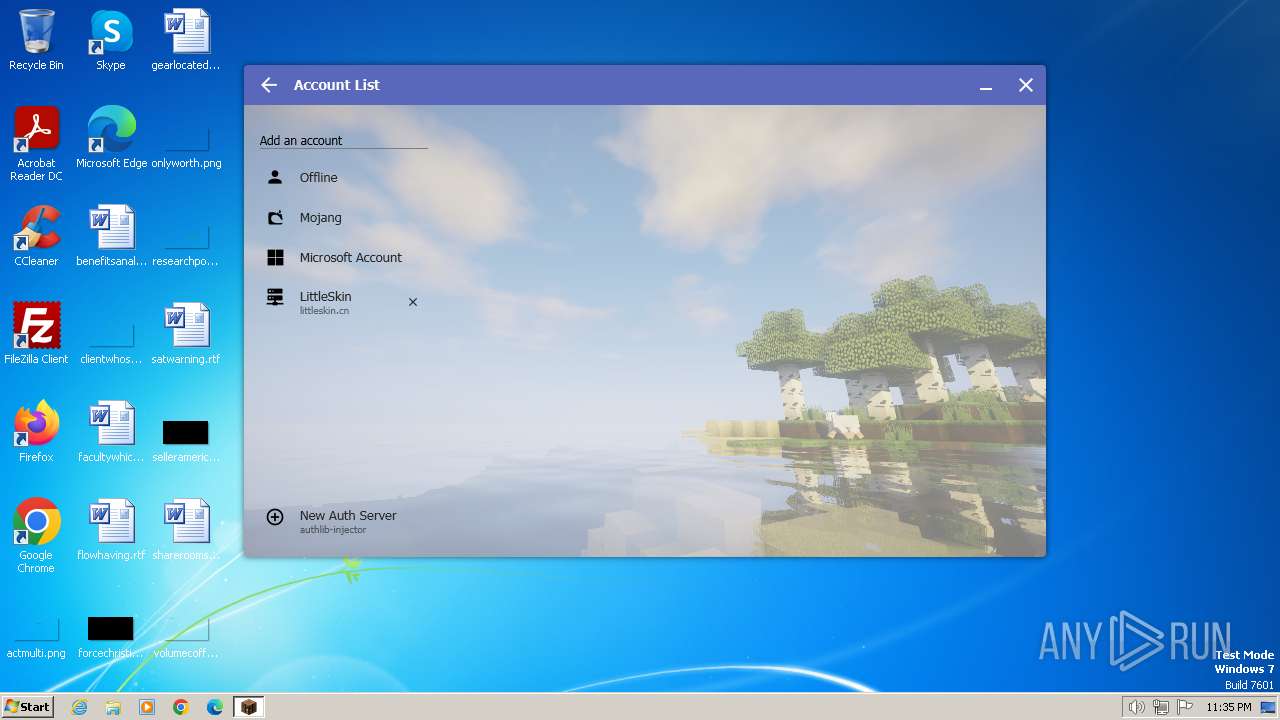The width and height of the screenshot is (1280, 720).
Task: Open New Auth Server option
Action: click(x=343, y=520)
